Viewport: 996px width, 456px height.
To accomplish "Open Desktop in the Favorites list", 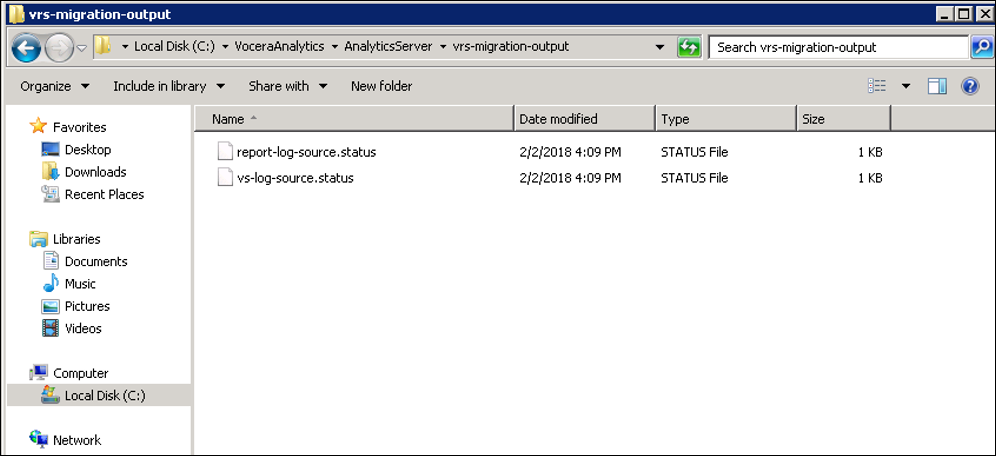I will click(88, 149).
